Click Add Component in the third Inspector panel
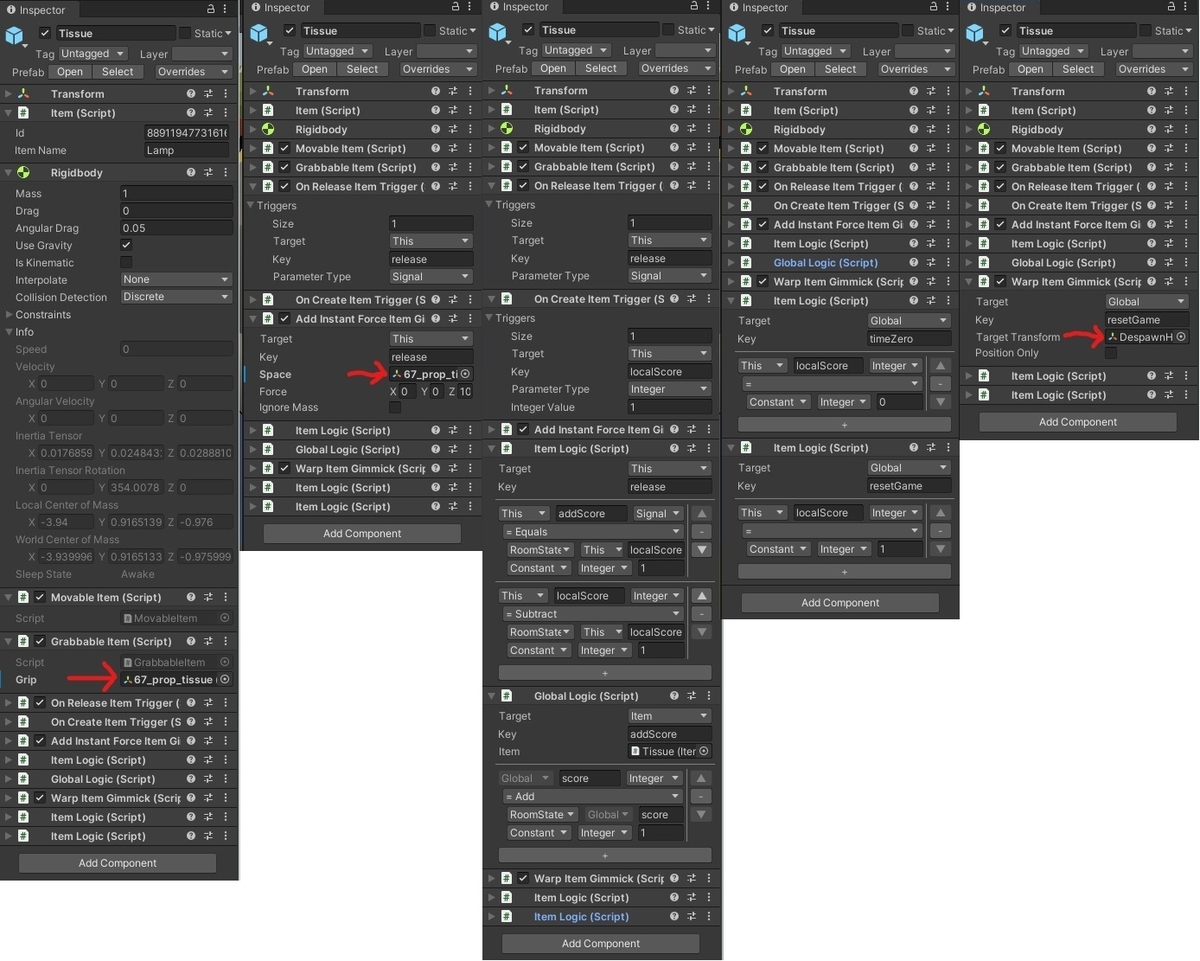The height and width of the screenshot is (961, 1200). click(x=601, y=944)
